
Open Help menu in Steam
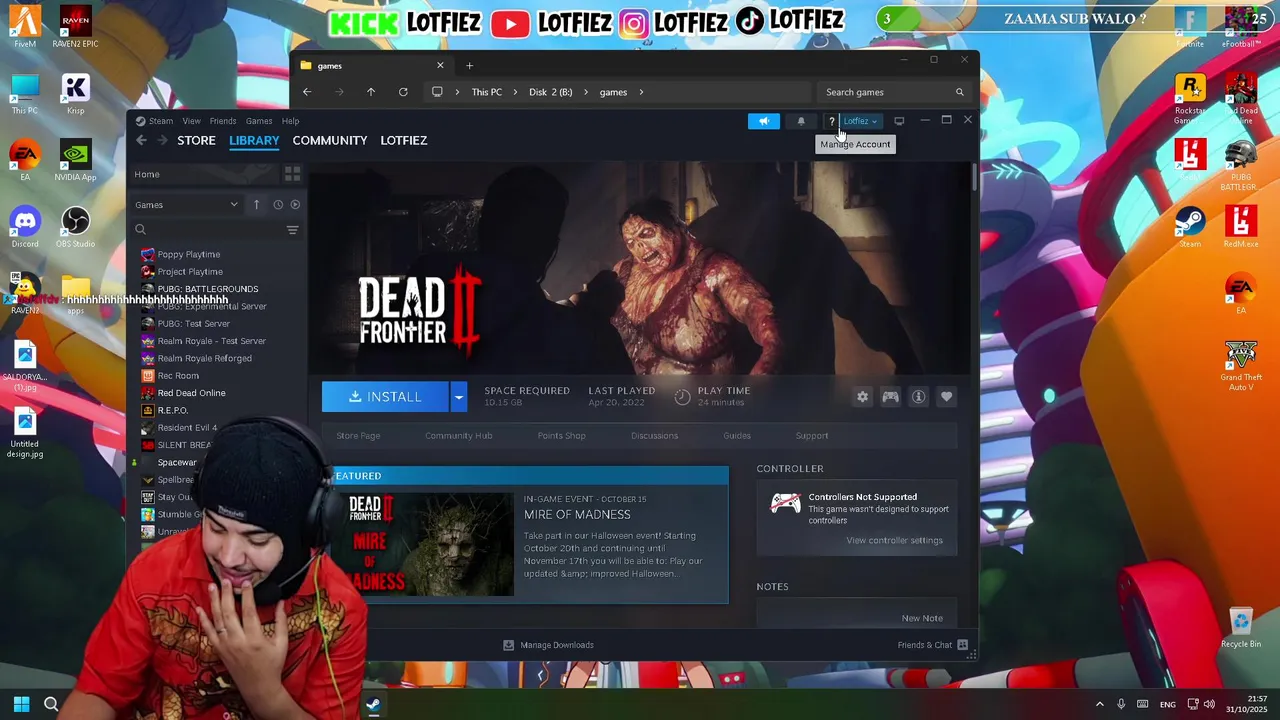(290, 121)
